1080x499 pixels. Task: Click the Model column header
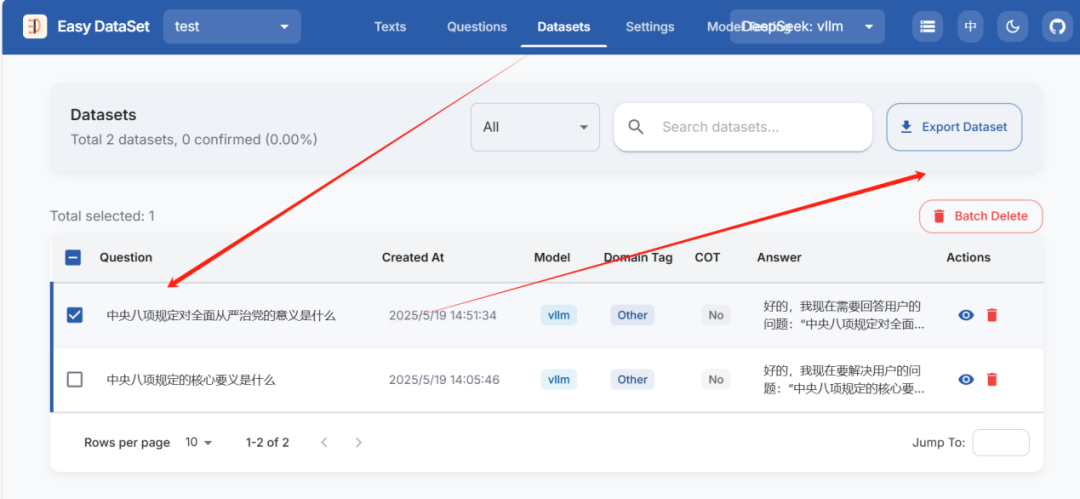[552, 258]
